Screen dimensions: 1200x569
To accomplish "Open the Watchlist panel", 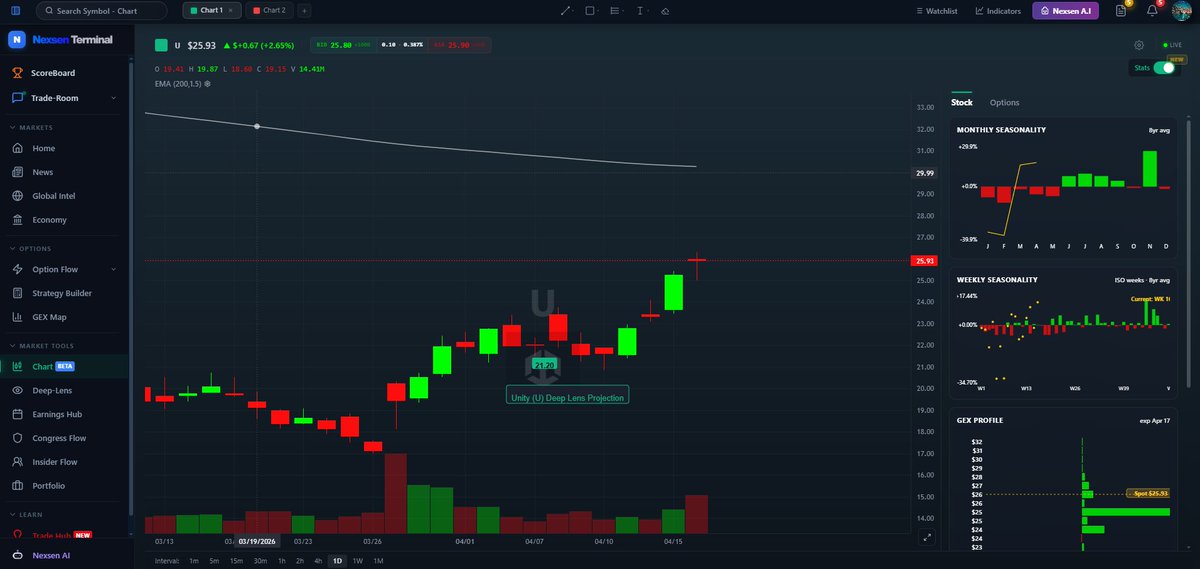I will click(x=937, y=11).
